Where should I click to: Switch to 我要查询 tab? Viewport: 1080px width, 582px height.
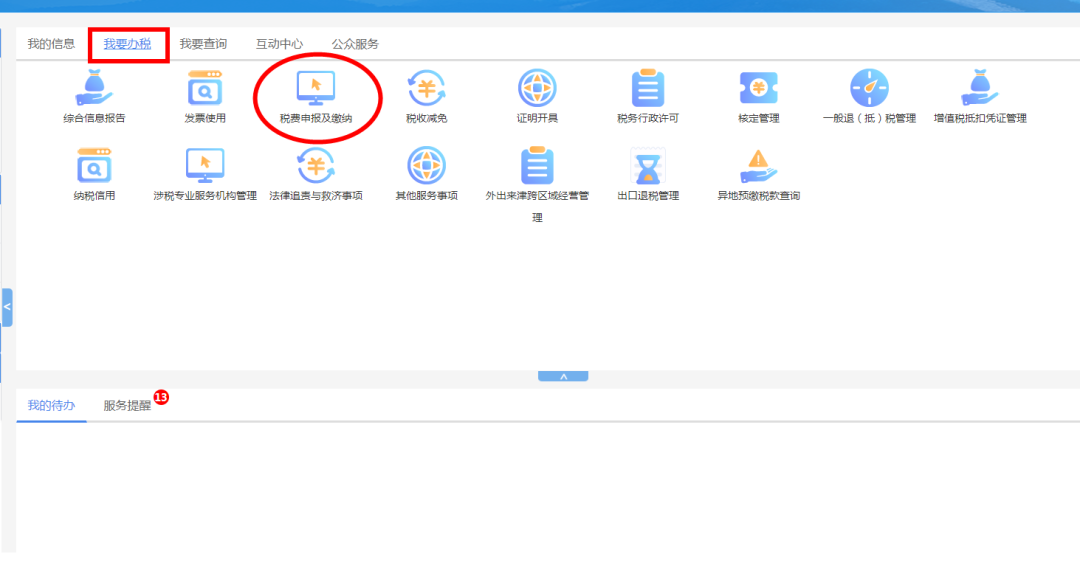[x=203, y=44]
